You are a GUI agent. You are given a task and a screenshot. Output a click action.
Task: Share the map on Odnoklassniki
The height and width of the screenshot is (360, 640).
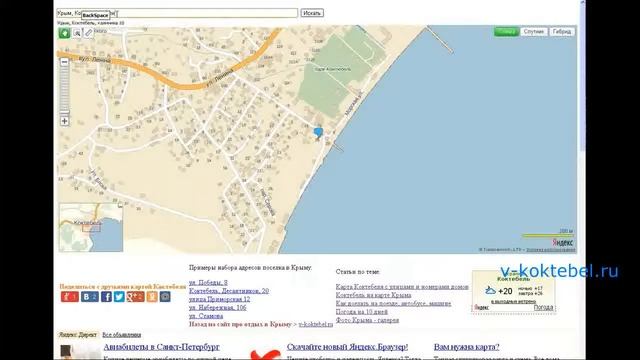tap(152, 297)
